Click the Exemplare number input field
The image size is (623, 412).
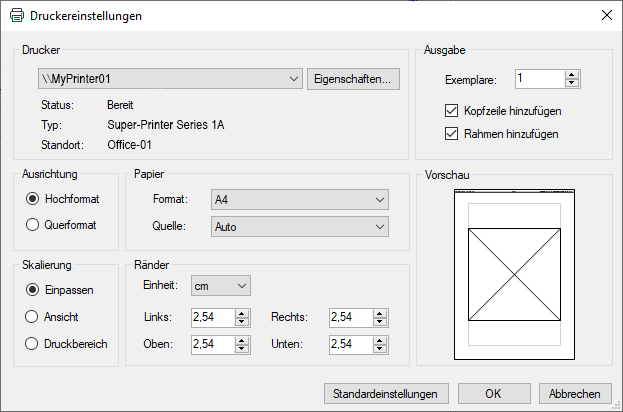(538, 78)
